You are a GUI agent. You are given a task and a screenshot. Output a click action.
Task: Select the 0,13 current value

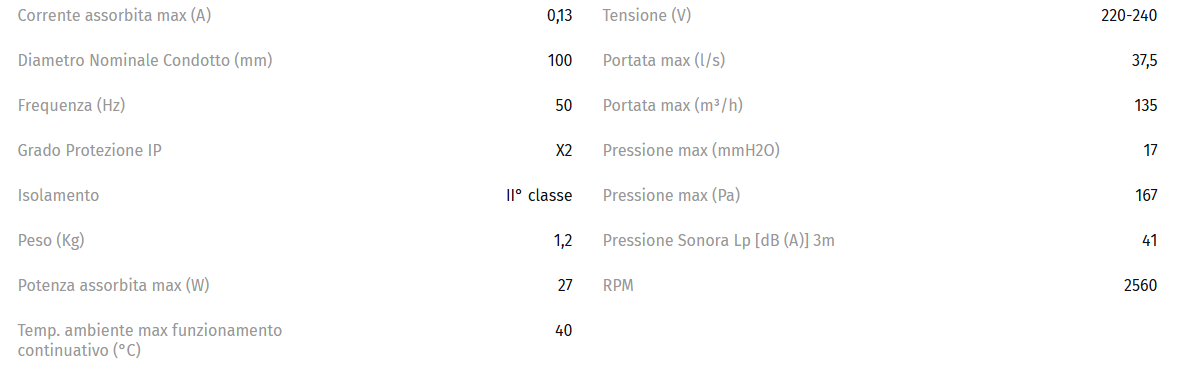pyautogui.click(x=559, y=16)
